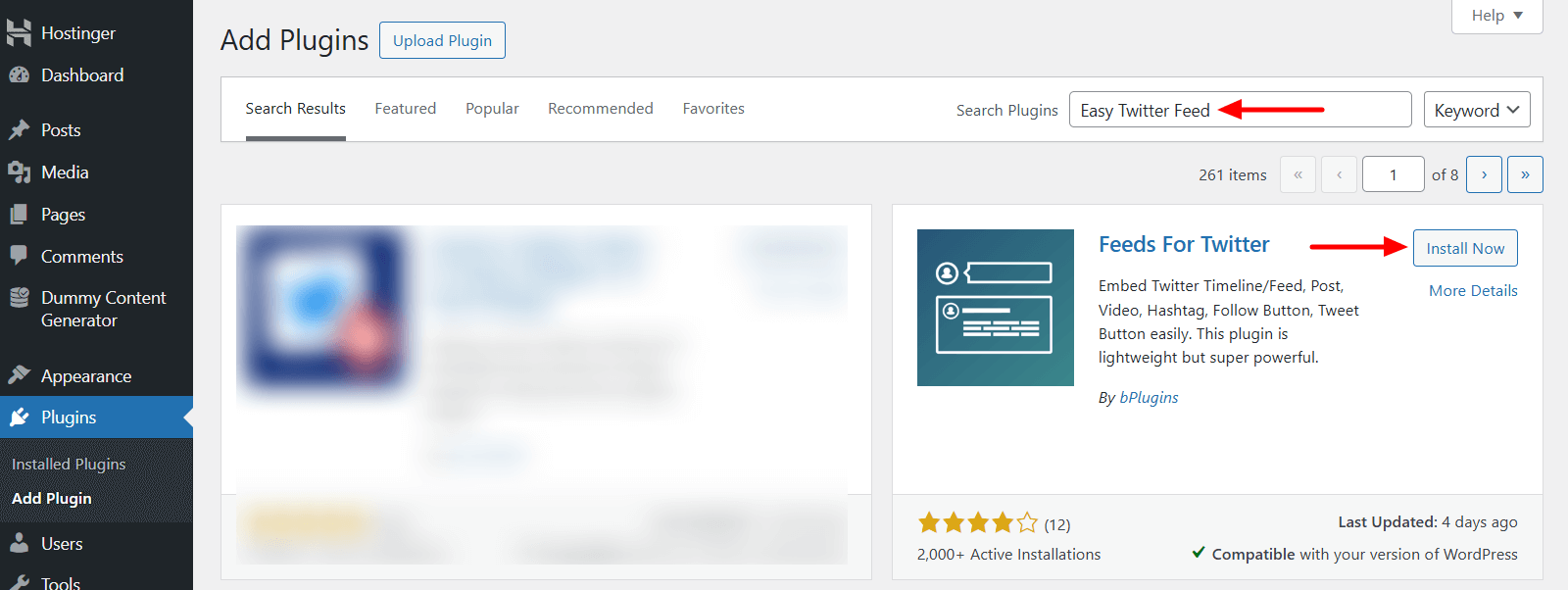Open the Appearance menu

[x=96, y=376]
